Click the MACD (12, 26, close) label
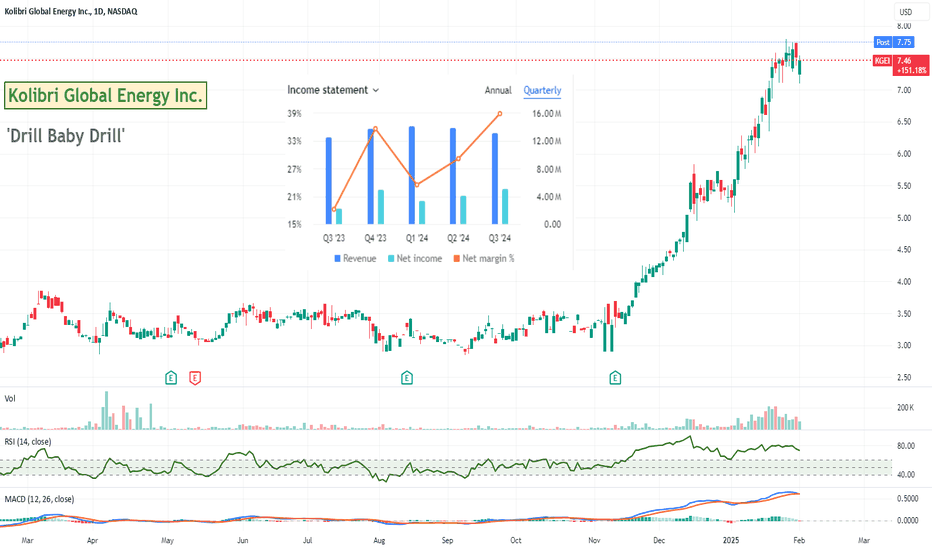 tap(39, 499)
